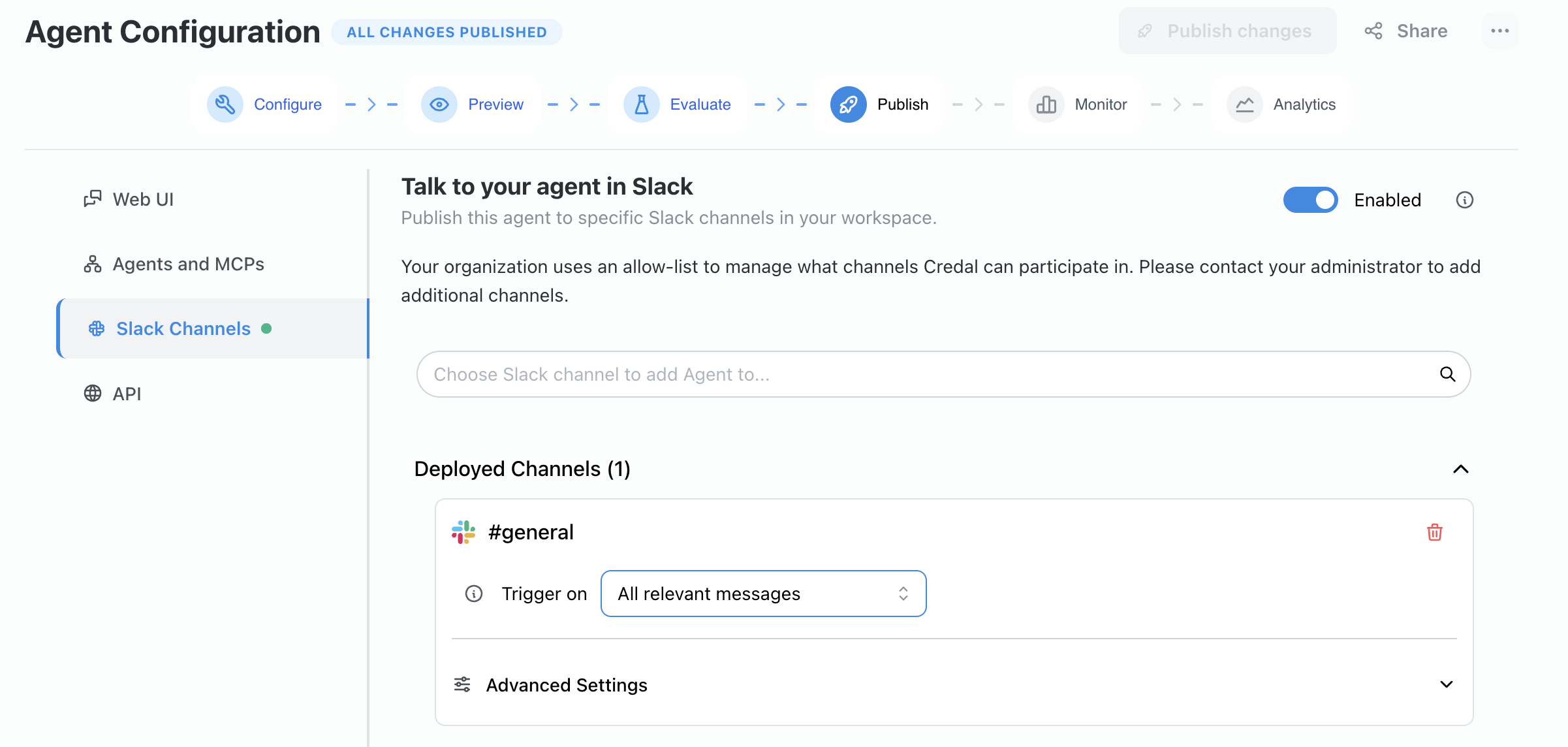Image resolution: width=1568 pixels, height=747 pixels.
Task: Select the Publish step label
Action: (903, 104)
